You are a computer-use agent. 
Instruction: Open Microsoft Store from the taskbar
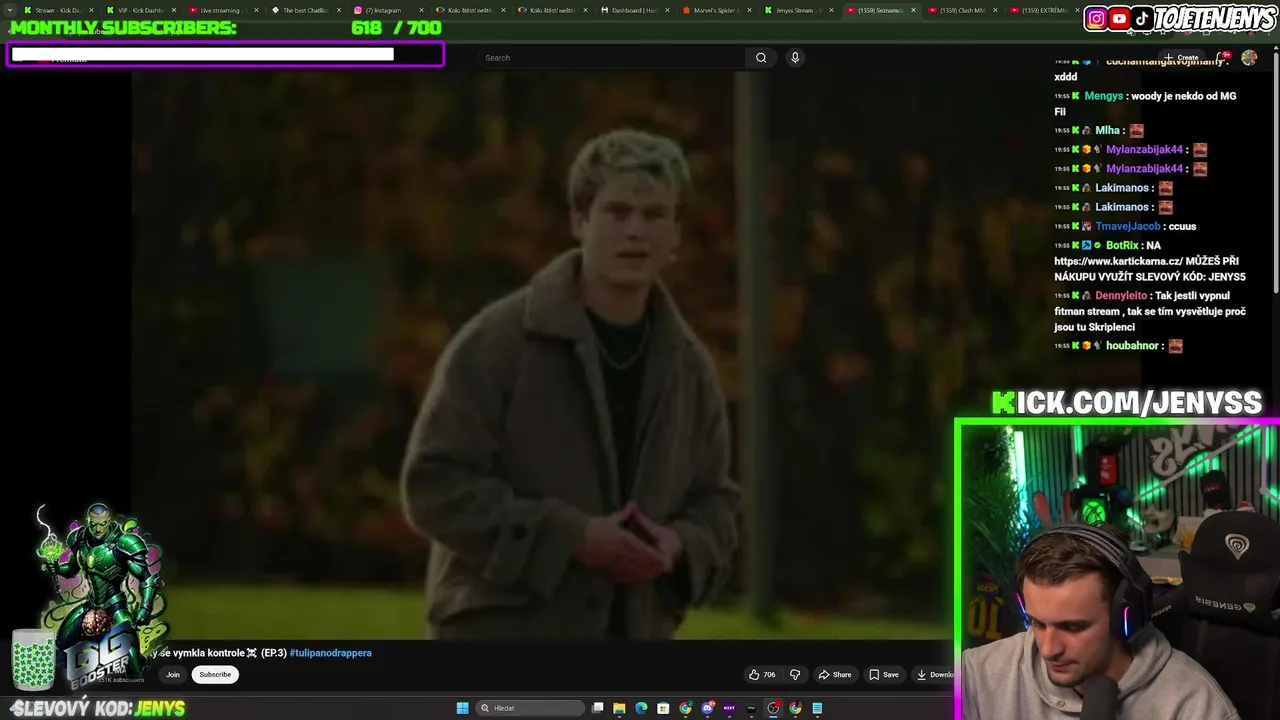(663, 708)
